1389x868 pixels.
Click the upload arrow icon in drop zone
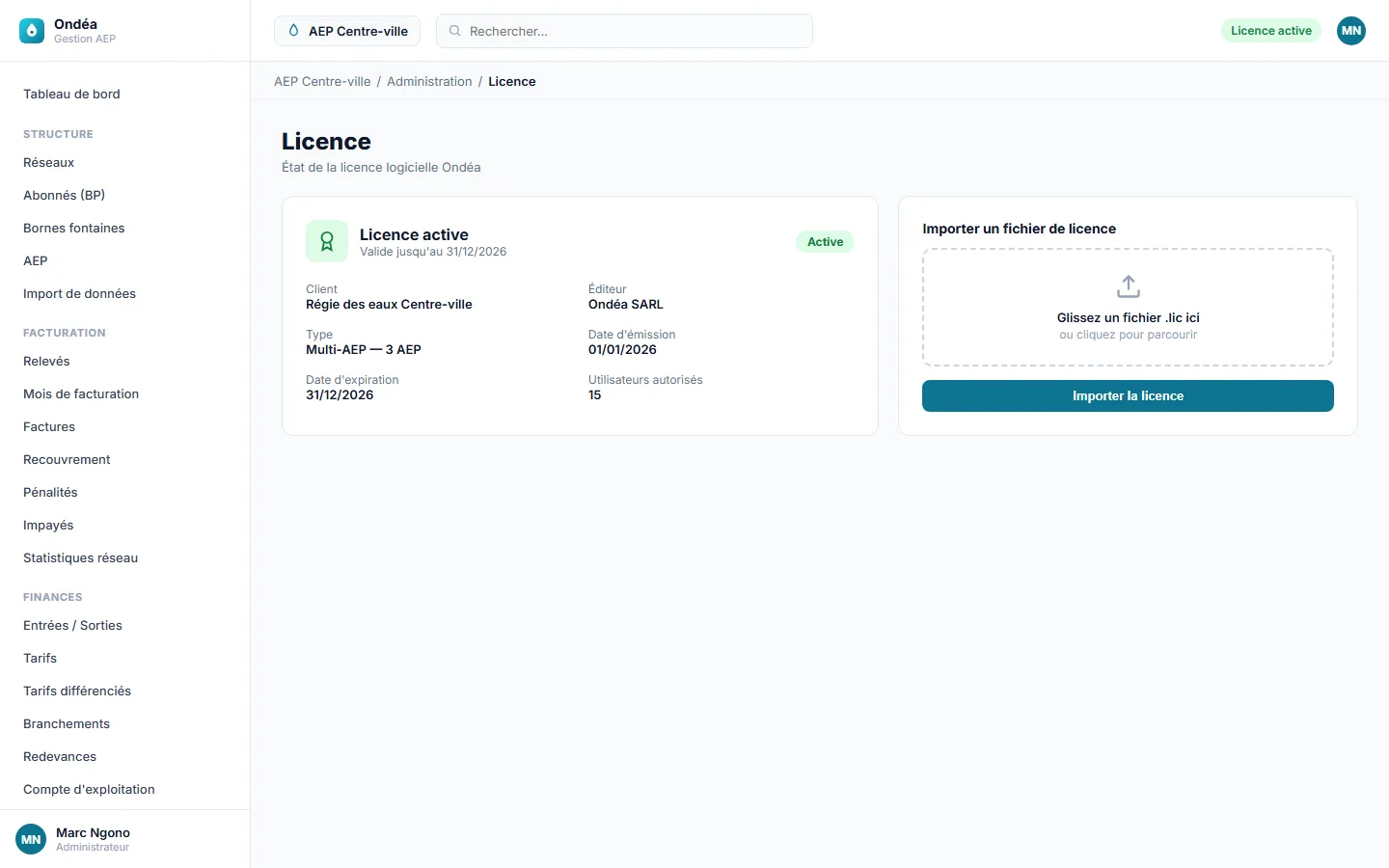[x=1128, y=286]
